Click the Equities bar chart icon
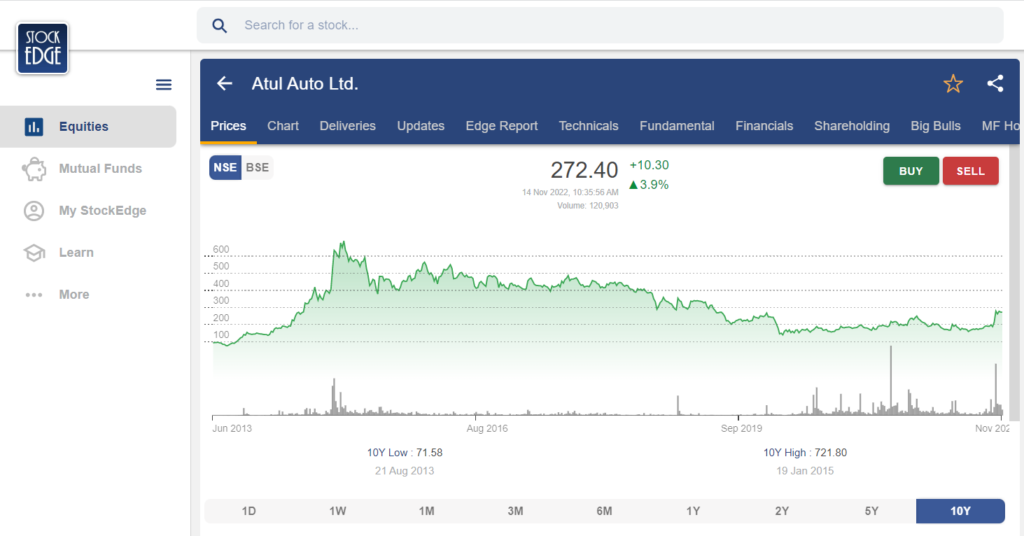Viewport: 1024px width, 536px height. (x=34, y=127)
